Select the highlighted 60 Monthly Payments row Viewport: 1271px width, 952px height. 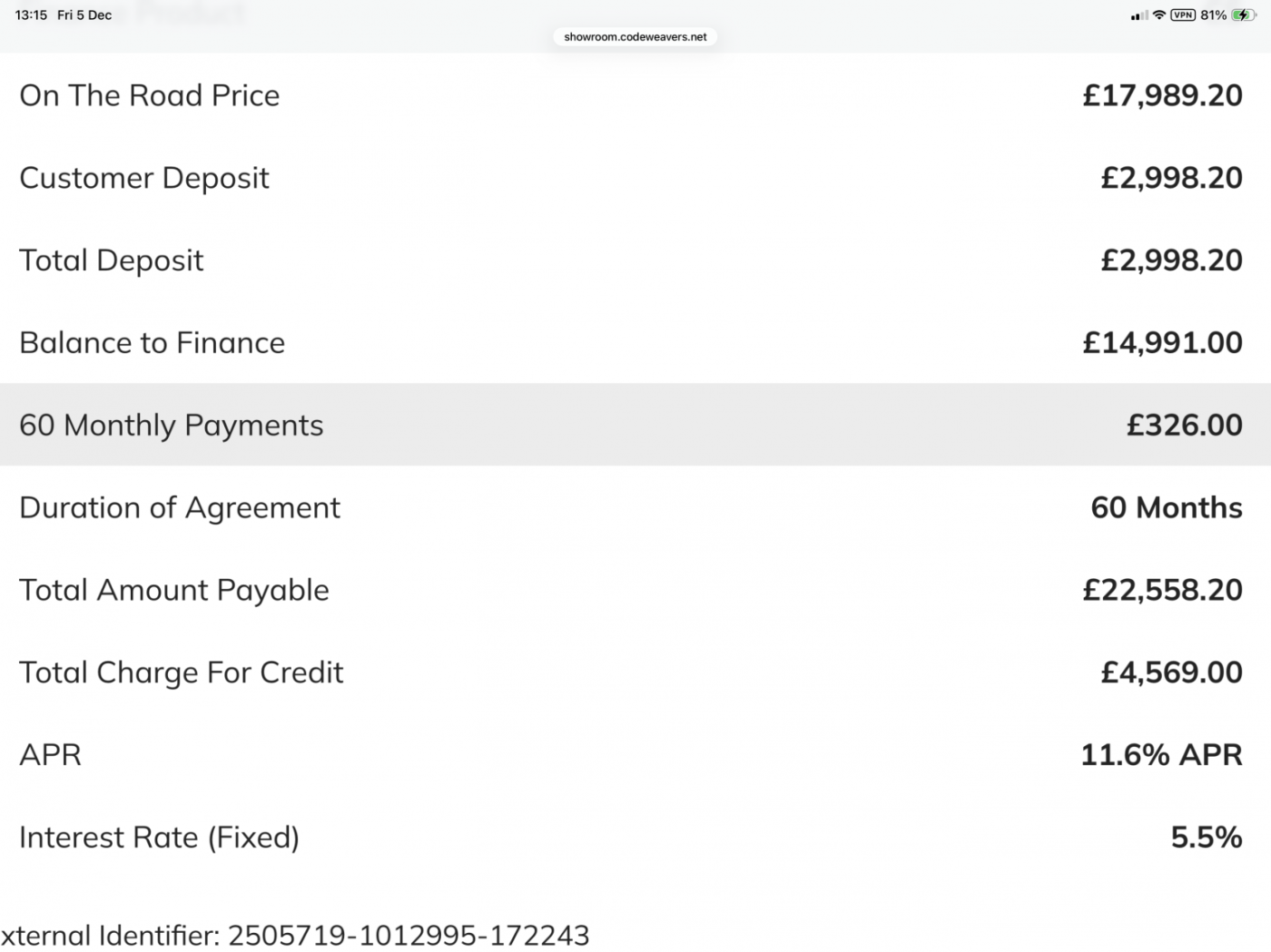635,425
